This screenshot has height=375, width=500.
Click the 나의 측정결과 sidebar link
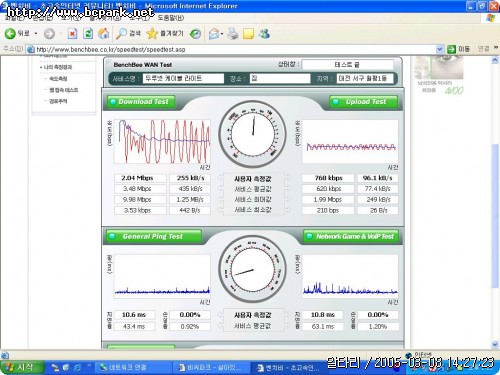pos(58,67)
